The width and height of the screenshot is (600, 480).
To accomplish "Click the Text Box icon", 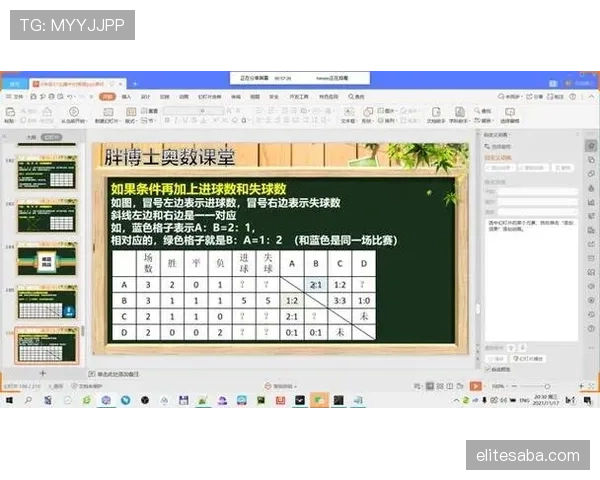I will click(x=349, y=111).
